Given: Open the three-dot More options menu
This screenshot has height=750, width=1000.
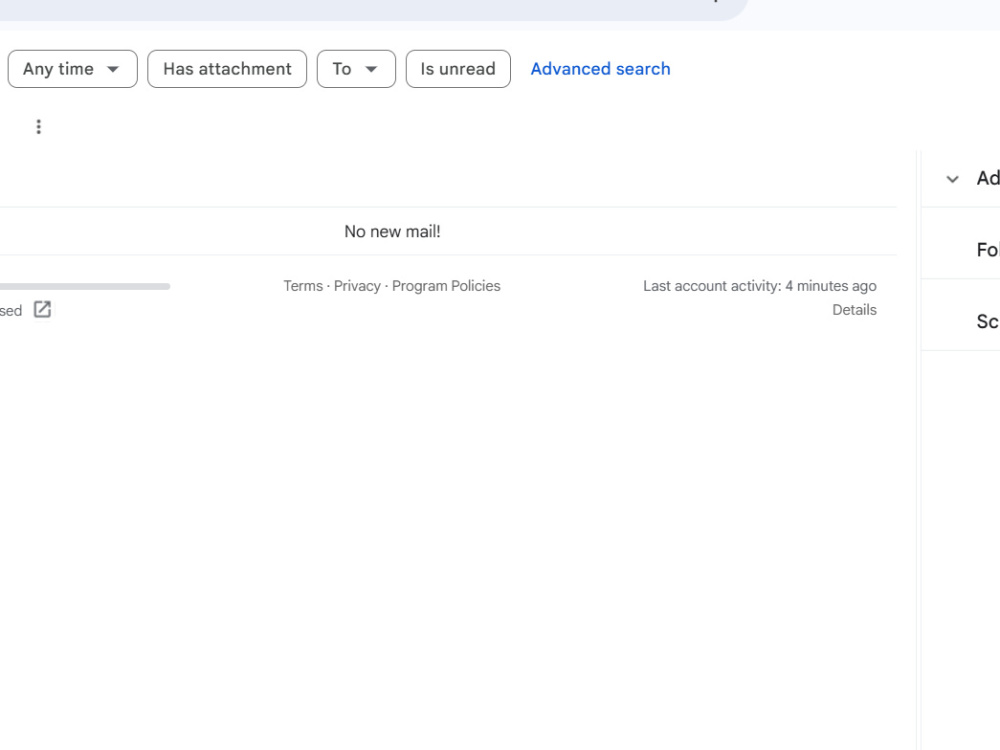Looking at the screenshot, I should pos(39,127).
